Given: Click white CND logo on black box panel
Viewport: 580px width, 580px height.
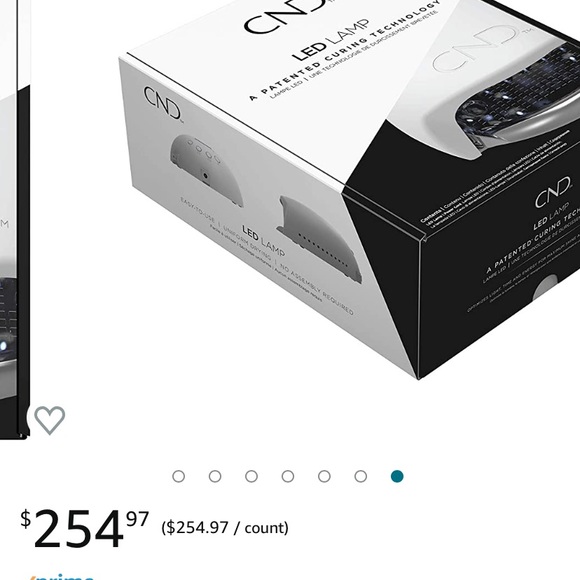Looking at the screenshot, I should 553,192.
